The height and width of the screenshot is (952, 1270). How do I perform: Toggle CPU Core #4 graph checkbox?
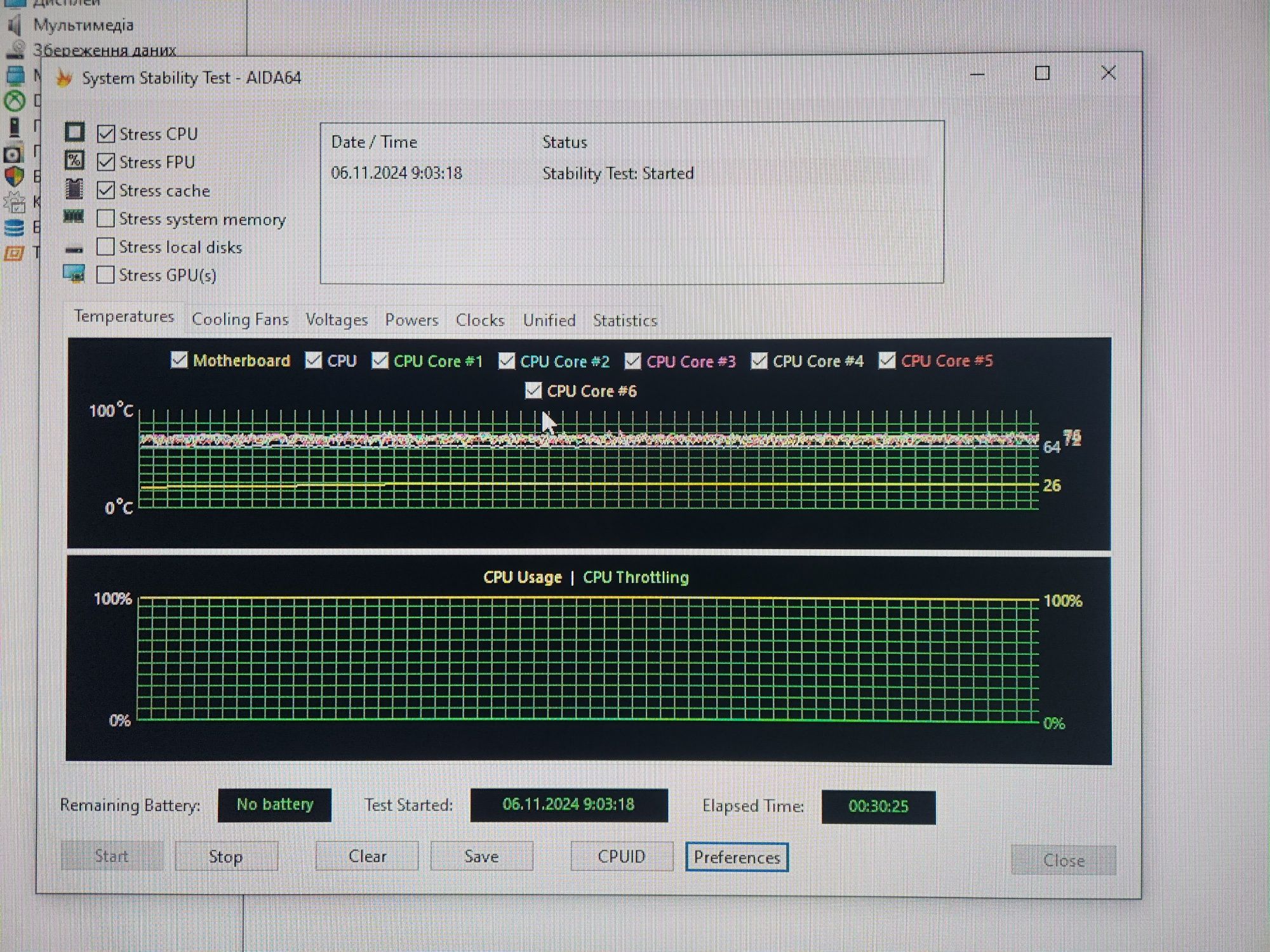(759, 360)
